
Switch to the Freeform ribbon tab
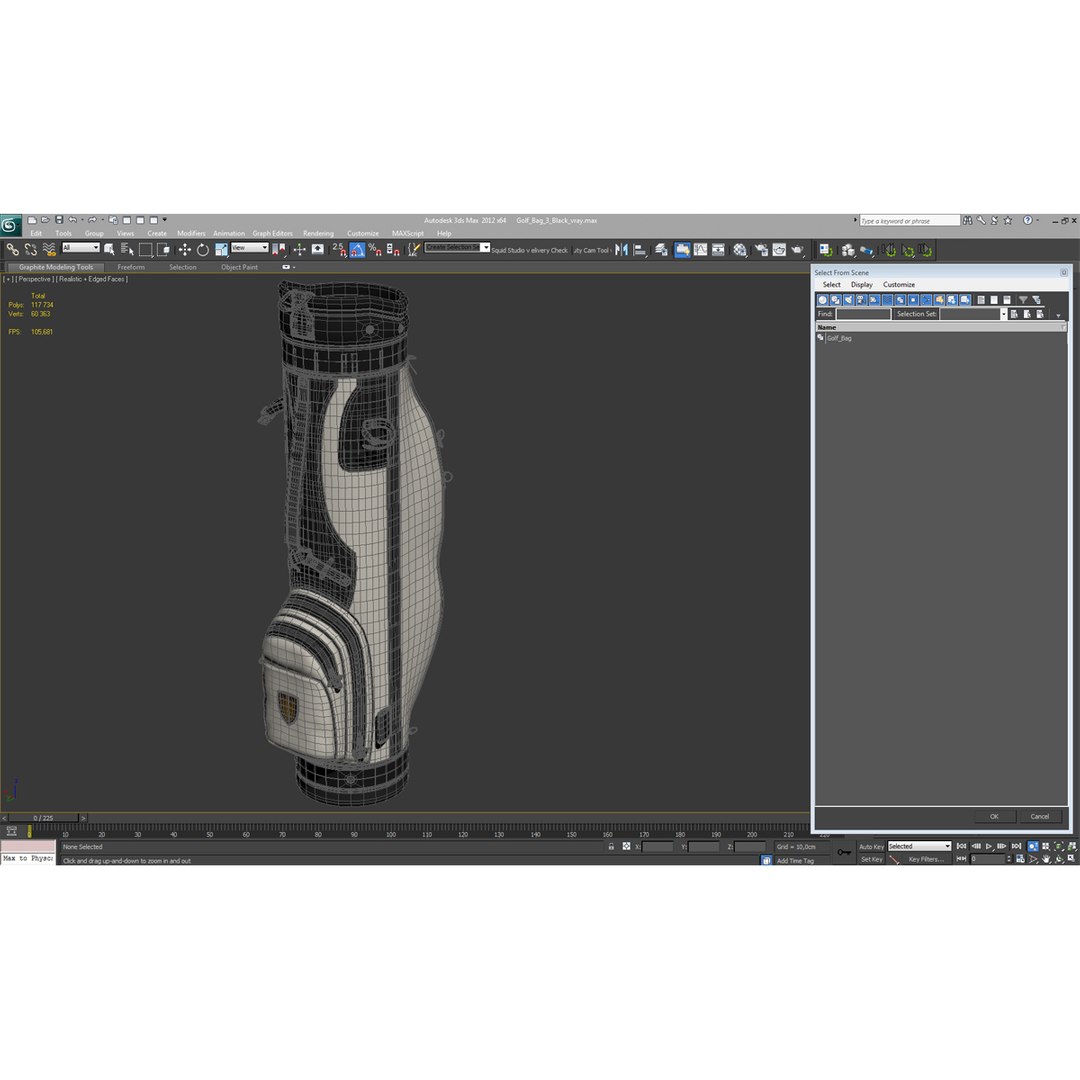point(131,267)
